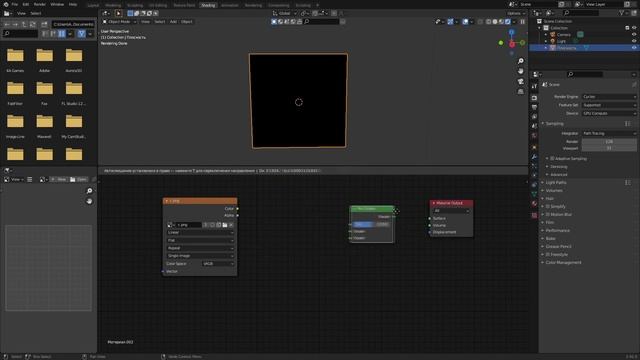This screenshot has height=360, width=640.
Task: Click the blue Z axis on the navigation gizmo
Action: click(x=511, y=32)
